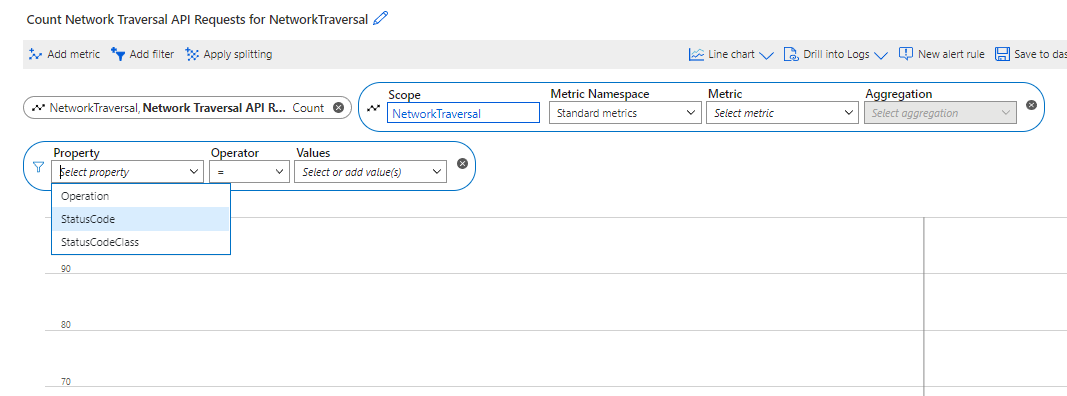Viewport: 1067px width, 396px height.
Task: Remove the NetworkTraversal Count metric pill
Action: coord(338,108)
